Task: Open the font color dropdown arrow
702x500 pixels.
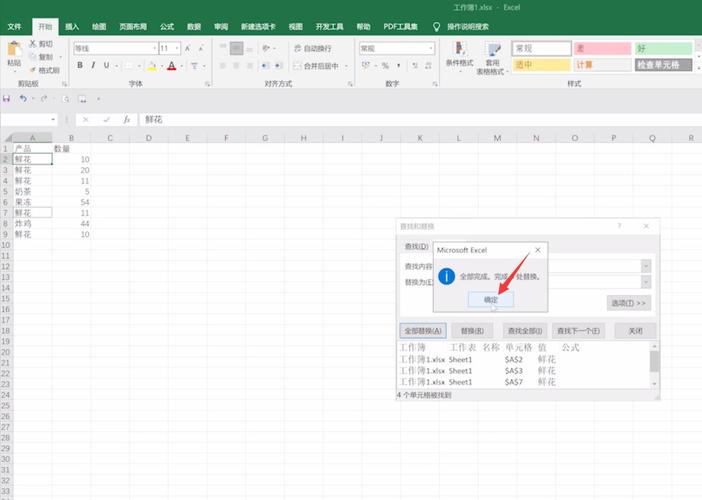Action: point(182,66)
